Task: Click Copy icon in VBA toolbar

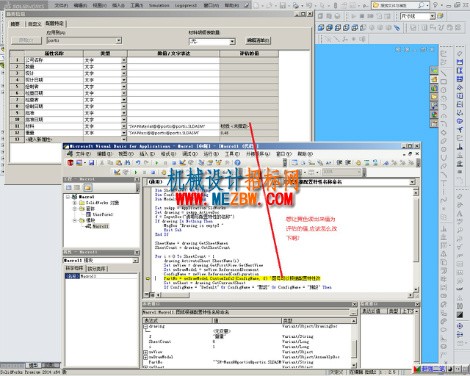Action: pyautogui.click(x=110, y=163)
